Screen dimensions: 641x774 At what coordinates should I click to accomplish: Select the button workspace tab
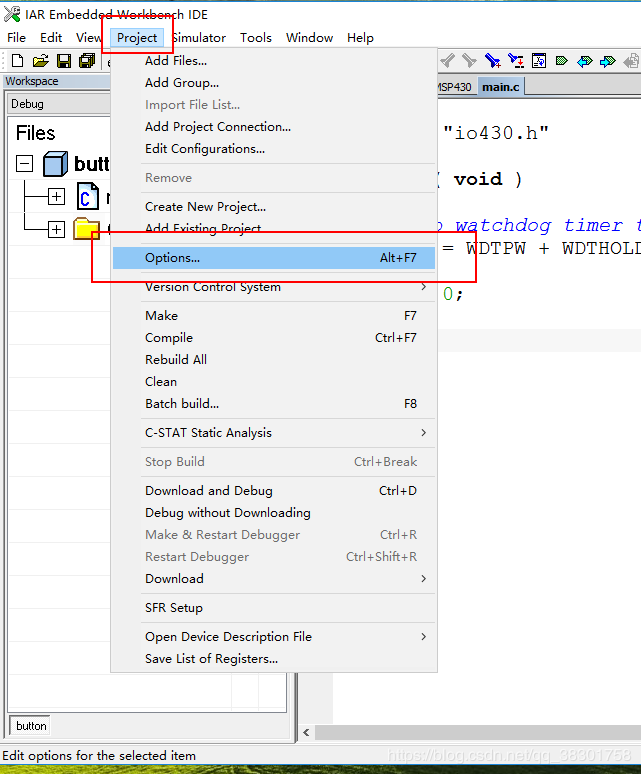pyautogui.click(x=31, y=726)
